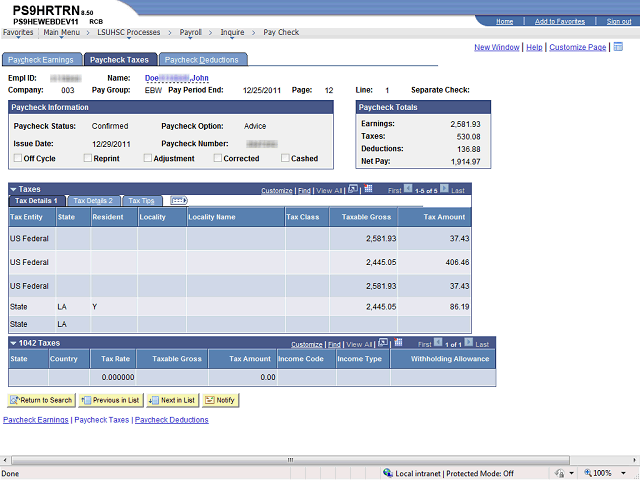Click the Tax Amount 86.19 cell
Viewport: 640px width, 480px height.
(x=434, y=307)
